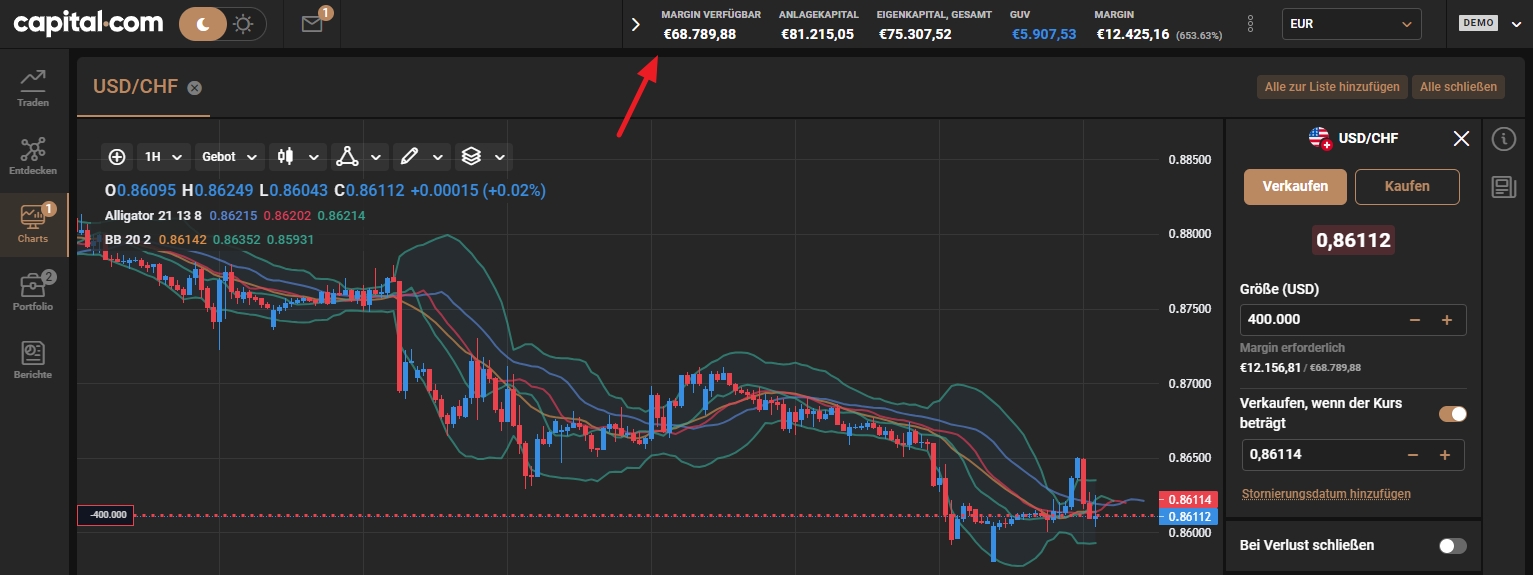The image size is (1533, 575).
Task: Expand the Gebot price type dropdown
Action: 229,157
